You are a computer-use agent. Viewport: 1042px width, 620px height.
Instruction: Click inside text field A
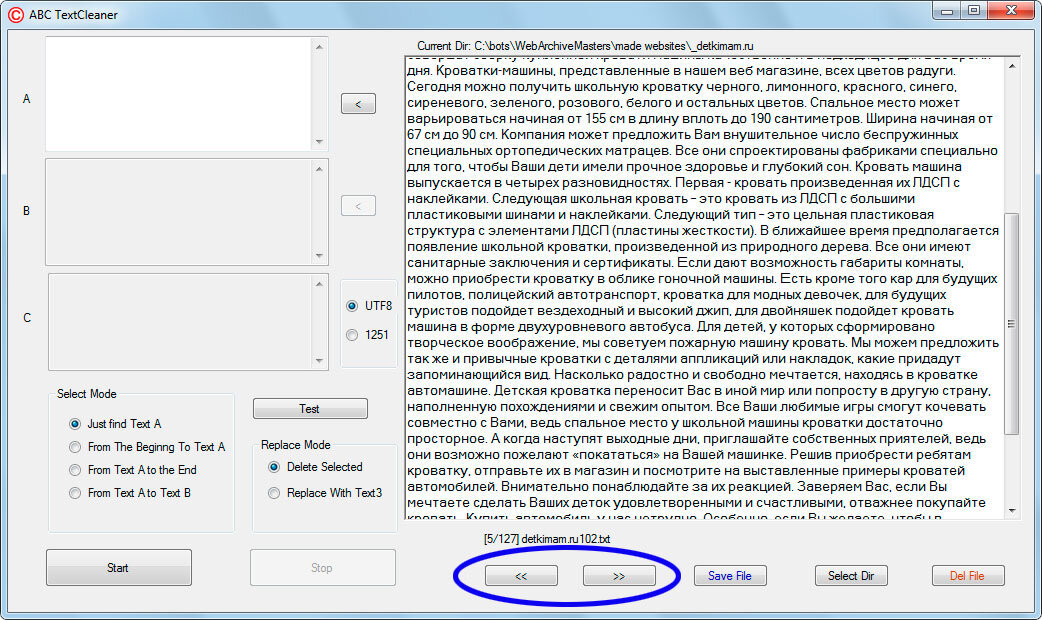tap(178, 94)
